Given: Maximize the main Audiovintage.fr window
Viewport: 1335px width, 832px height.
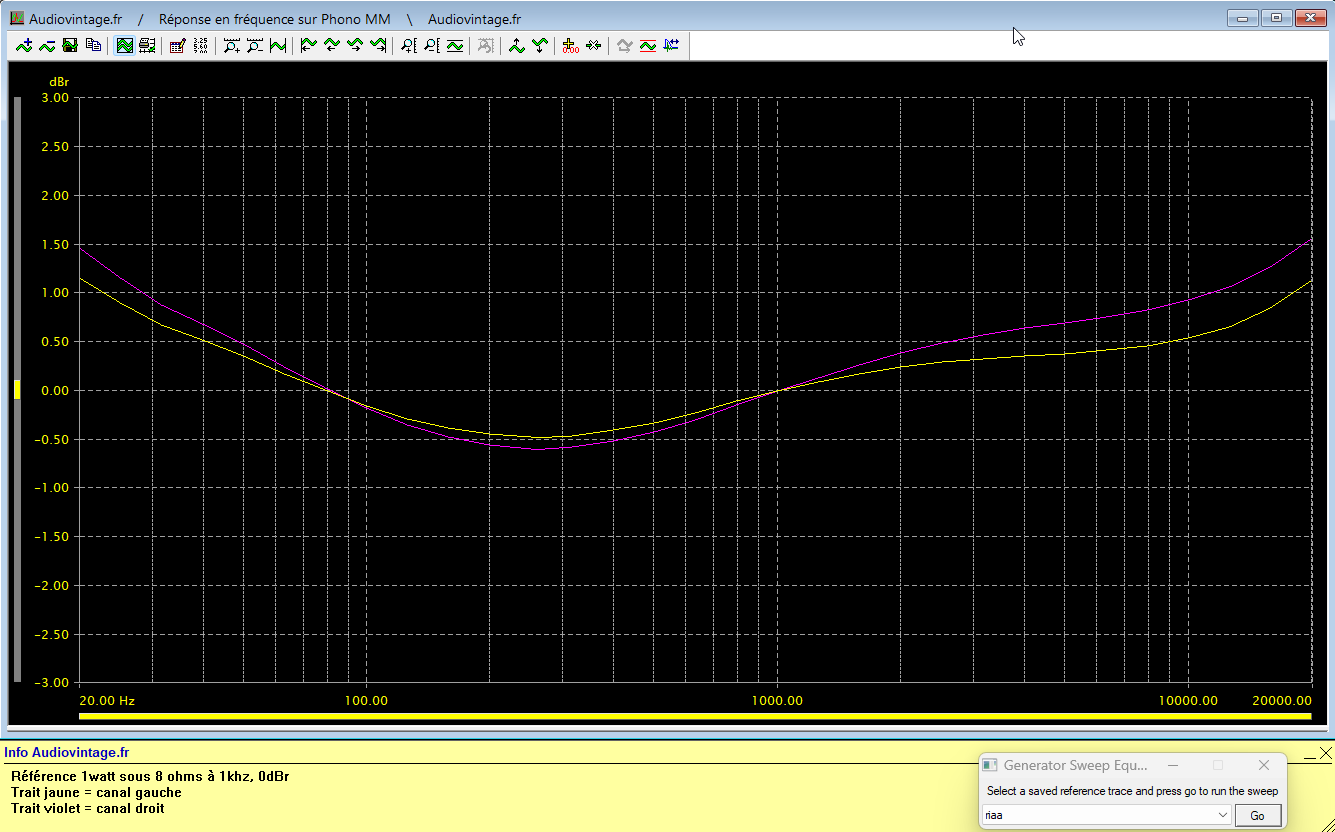Looking at the screenshot, I should click(x=1276, y=17).
